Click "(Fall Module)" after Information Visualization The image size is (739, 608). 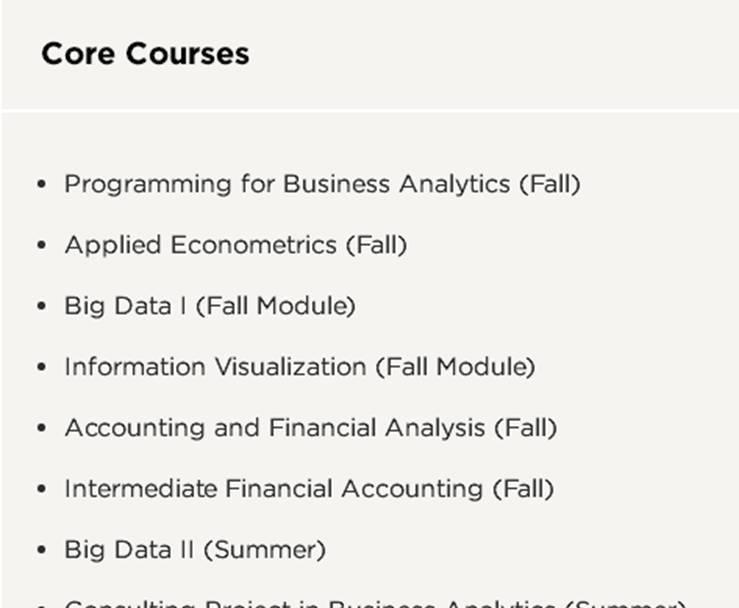455,367
